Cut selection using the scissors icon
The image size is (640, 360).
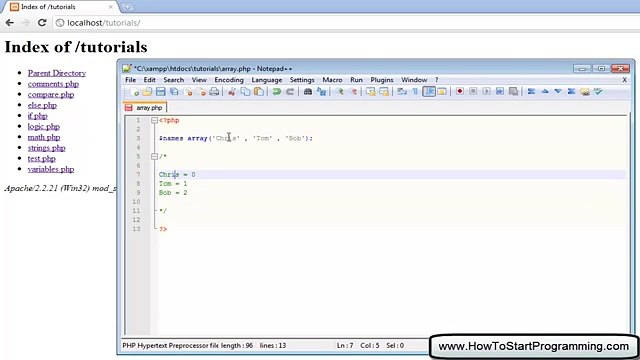coord(232,92)
